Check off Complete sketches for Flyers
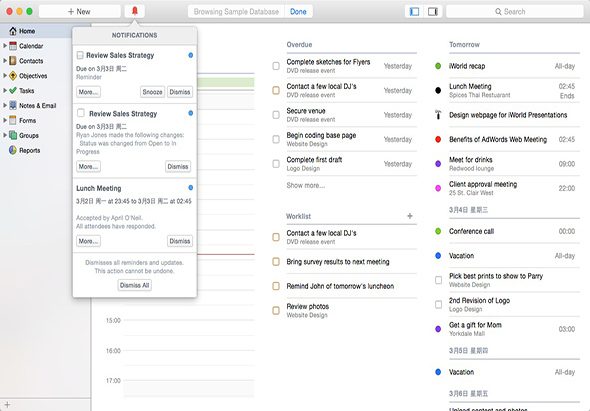590x411 pixels. click(276, 66)
